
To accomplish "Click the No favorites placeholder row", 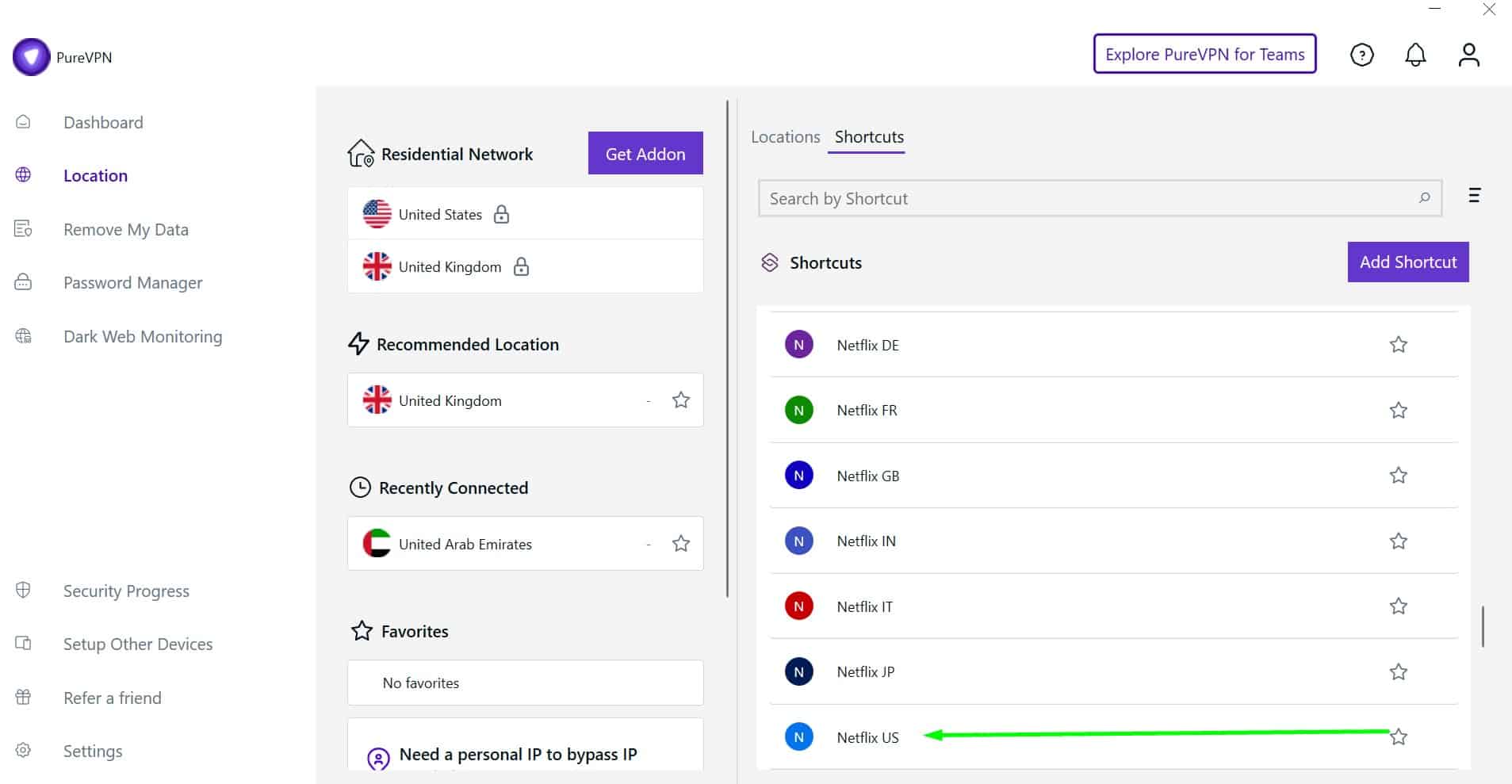I will click(525, 683).
